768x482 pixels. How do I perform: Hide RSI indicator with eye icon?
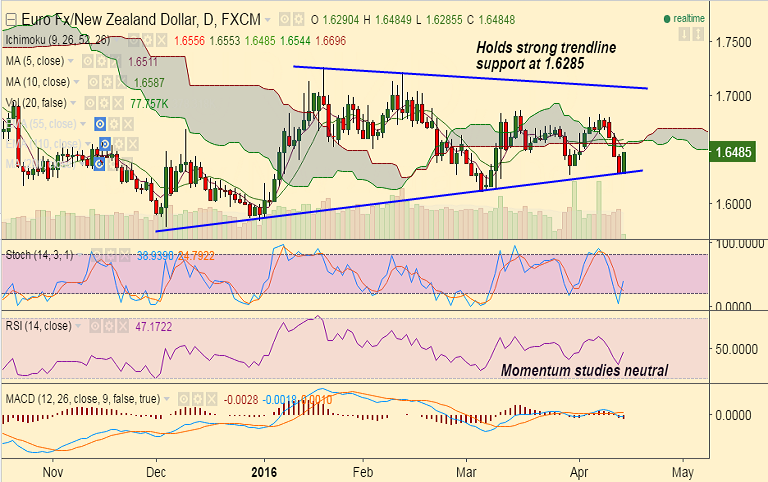point(95,326)
